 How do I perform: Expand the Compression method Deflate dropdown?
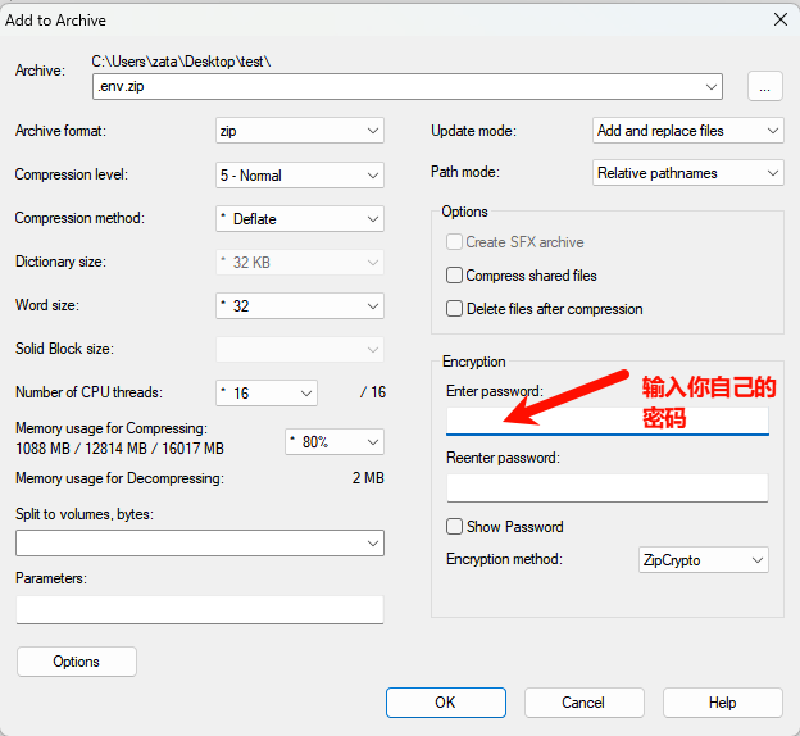(x=299, y=219)
